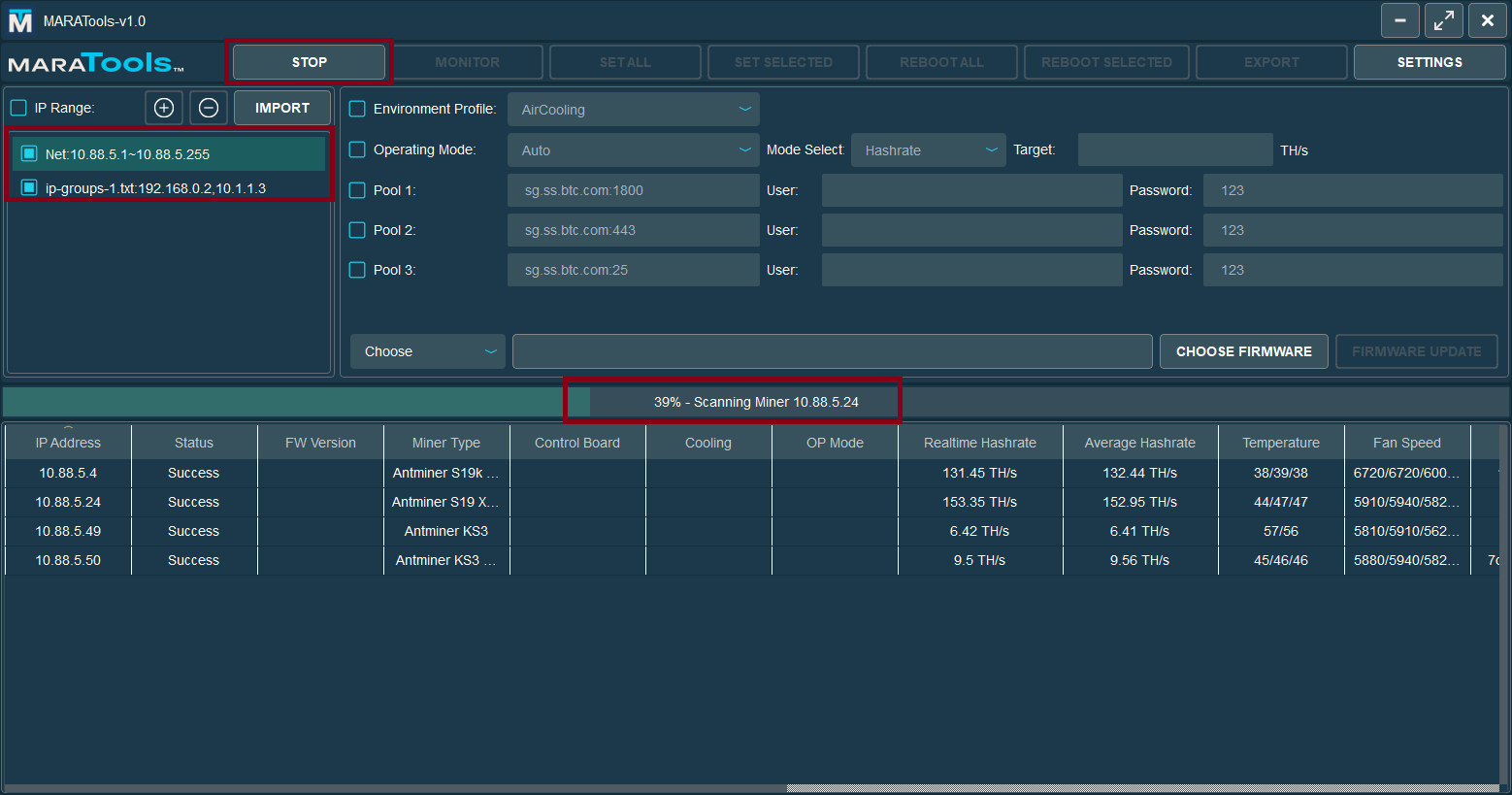
Task: Sort by the FW Version column header
Action: pos(320,443)
